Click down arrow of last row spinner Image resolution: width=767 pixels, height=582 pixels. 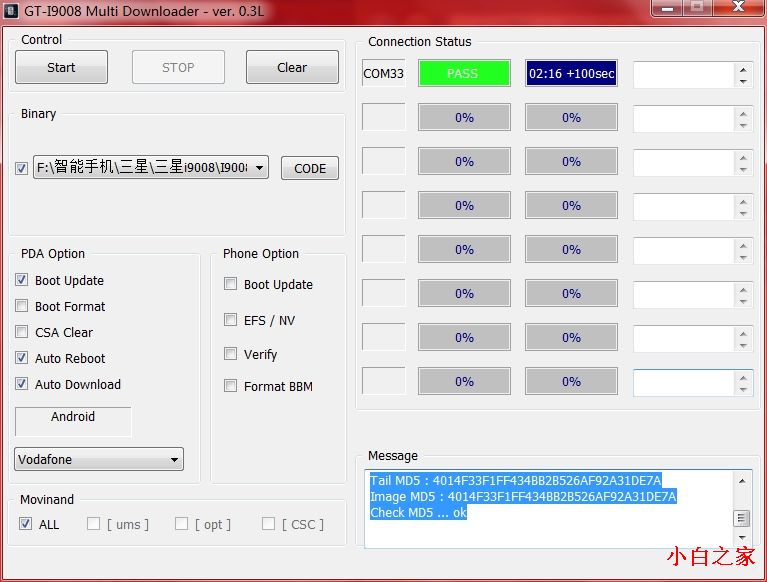(x=743, y=390)
